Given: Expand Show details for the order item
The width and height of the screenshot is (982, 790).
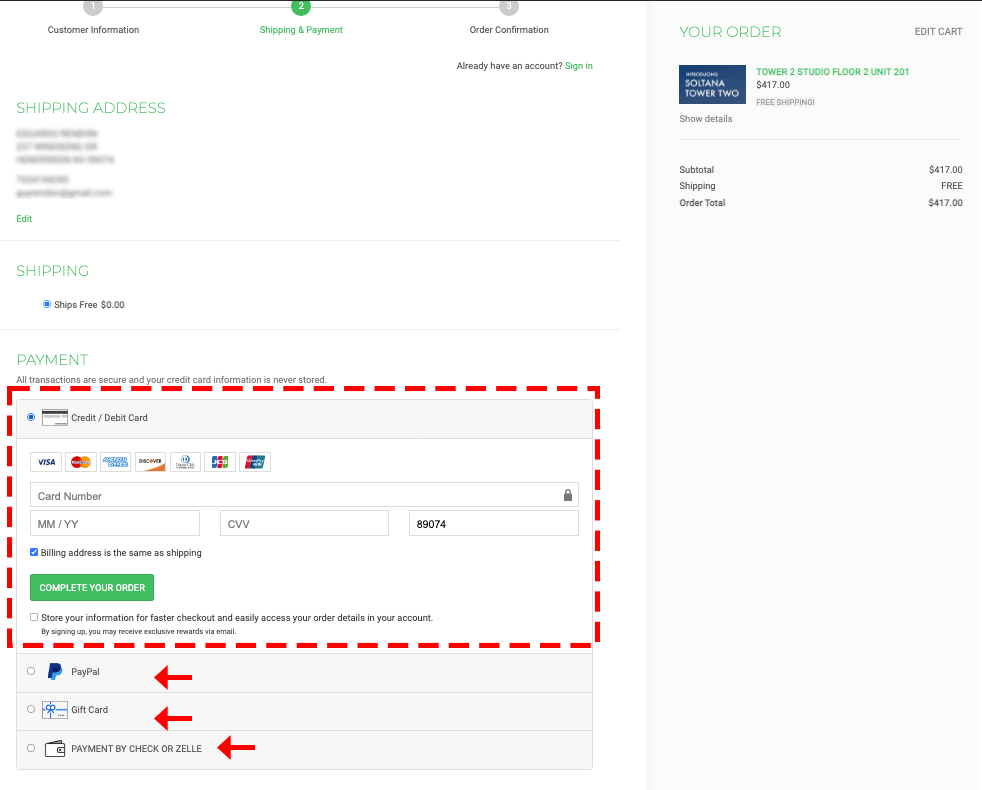Looking at the screenshot, I should [706, 118].
